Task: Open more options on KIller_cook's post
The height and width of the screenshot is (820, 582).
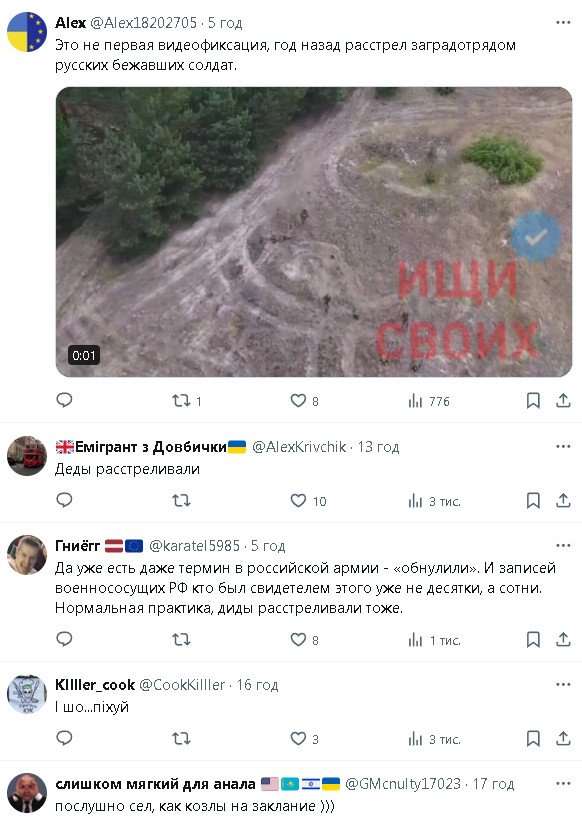Action: coord(563,684)
